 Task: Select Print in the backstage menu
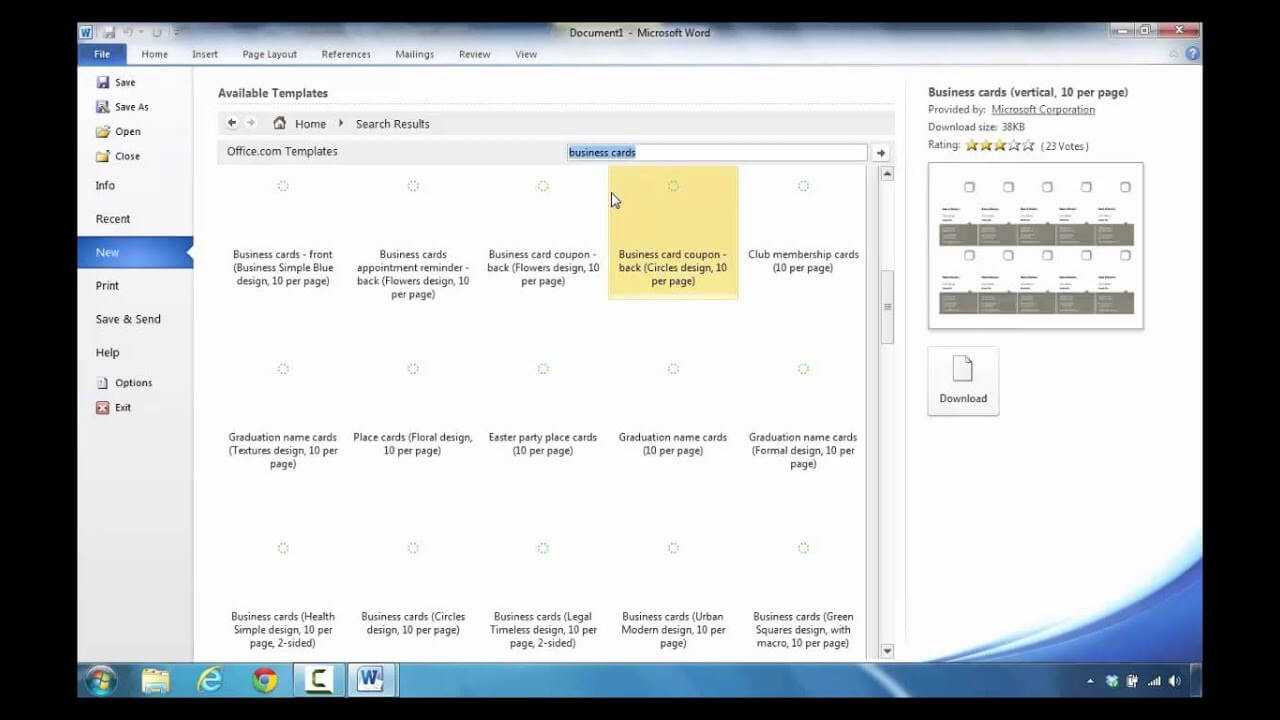click(x=107, y=286)
